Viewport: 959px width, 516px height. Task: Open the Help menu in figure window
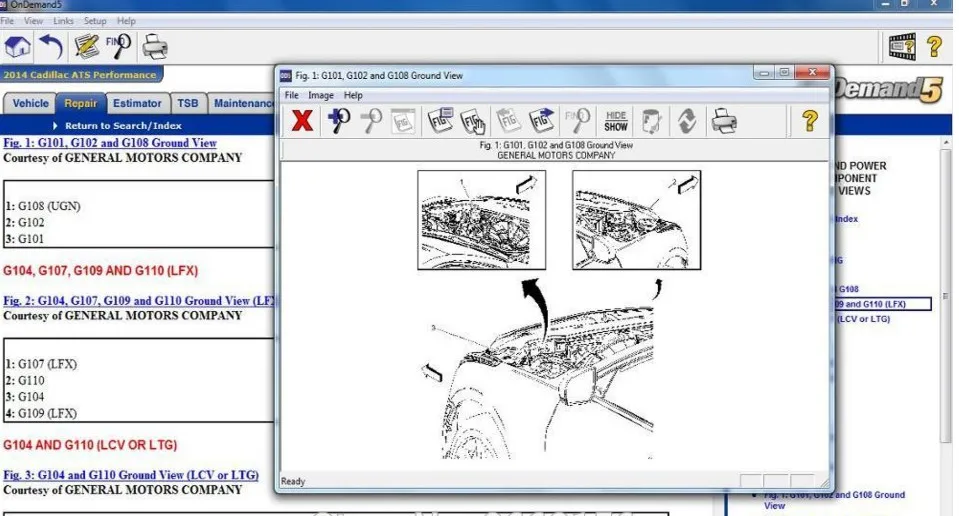tap(353, 95)
